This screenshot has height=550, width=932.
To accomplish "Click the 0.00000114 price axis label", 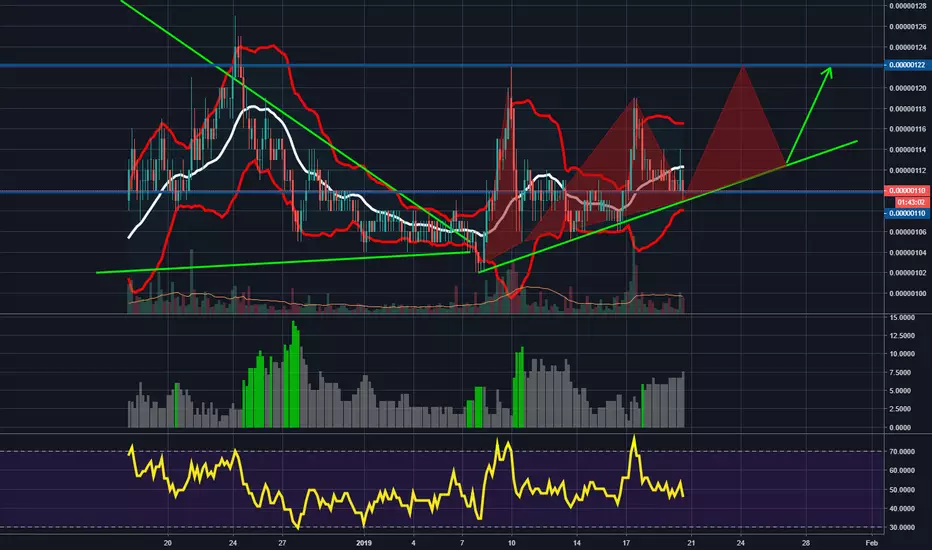I will (908, 150).
